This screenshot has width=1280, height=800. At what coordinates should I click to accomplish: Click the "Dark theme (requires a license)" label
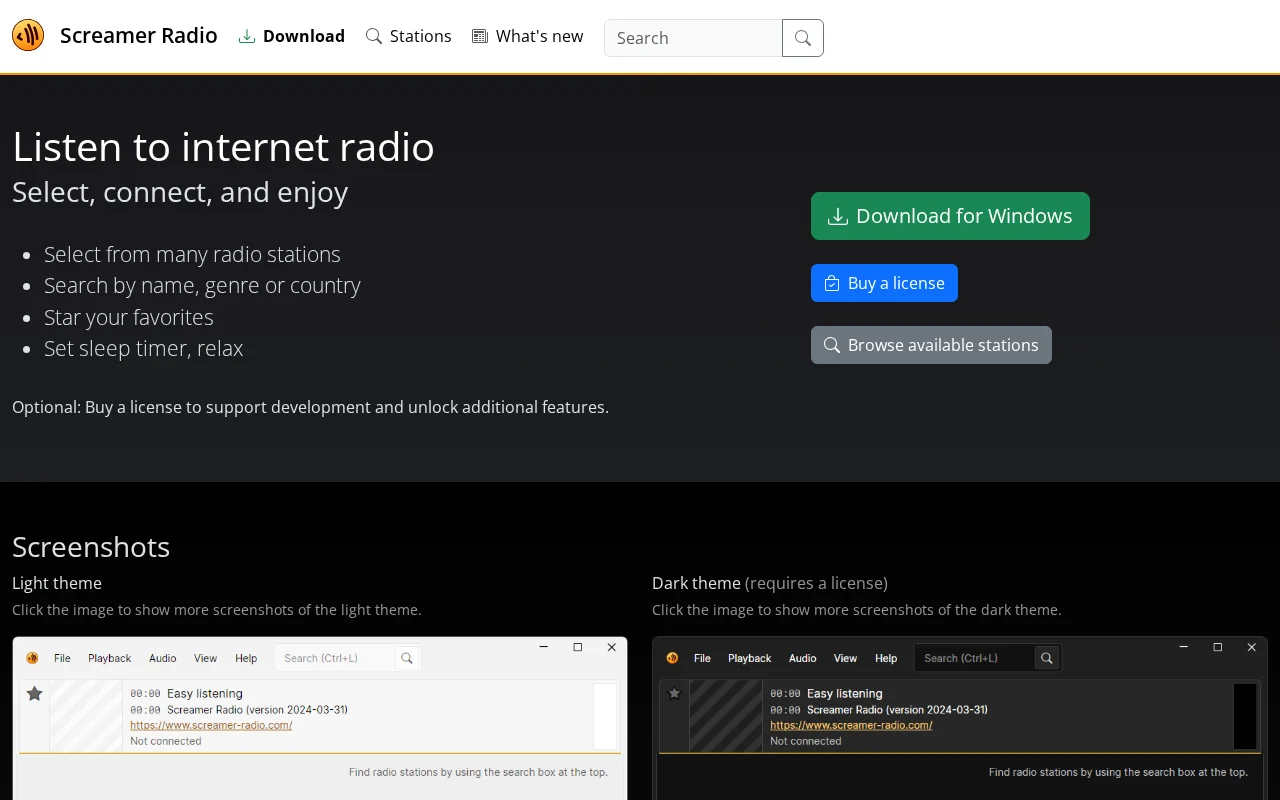(770, 583)
